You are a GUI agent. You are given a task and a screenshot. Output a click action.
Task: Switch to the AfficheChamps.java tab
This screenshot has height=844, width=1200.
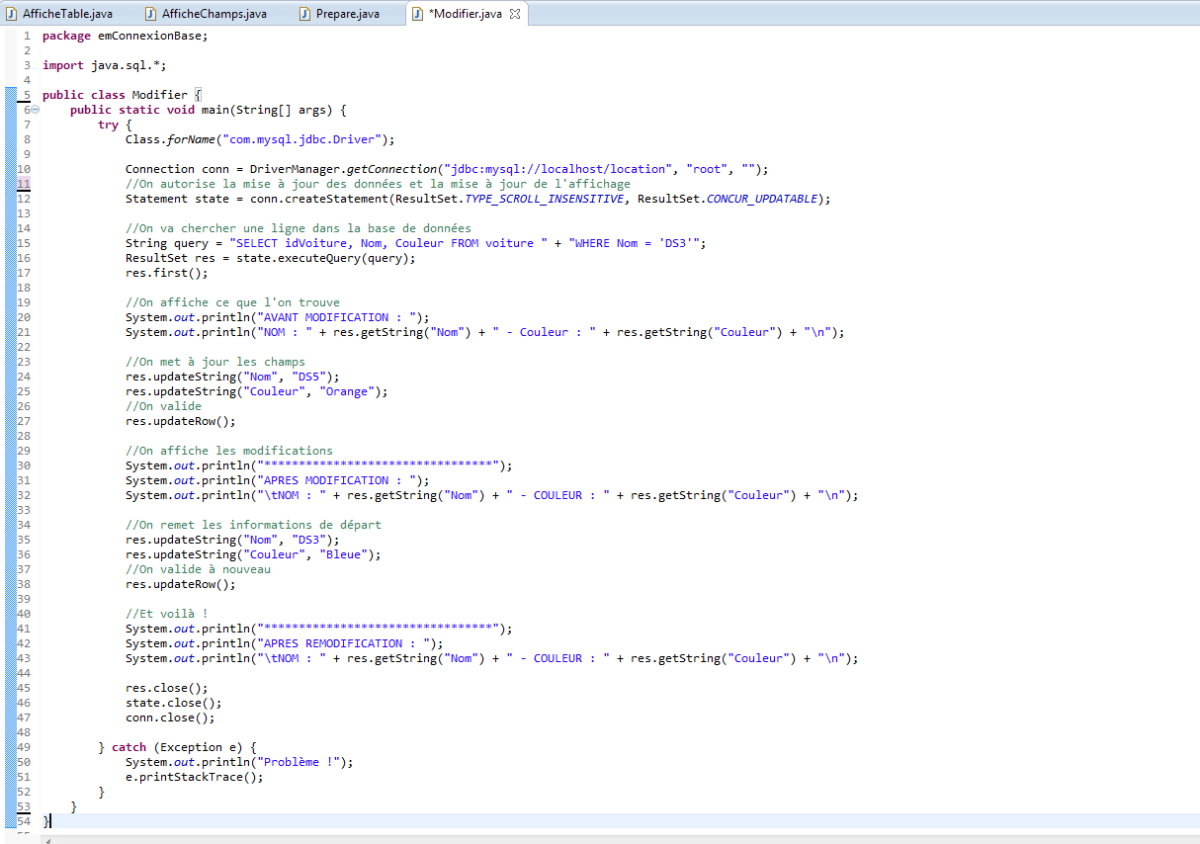(x=213, y=14)
